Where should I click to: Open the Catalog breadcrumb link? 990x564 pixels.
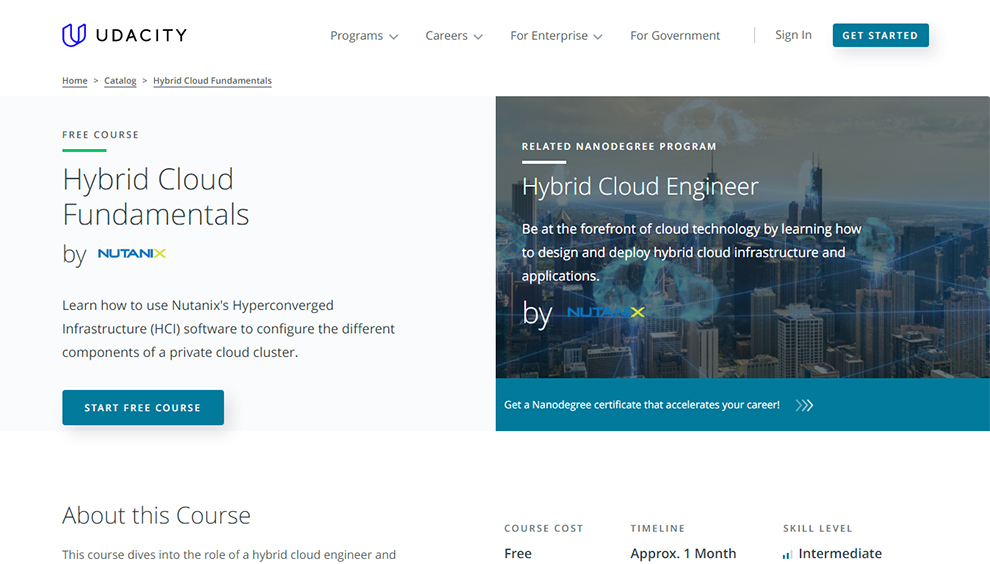coord(120,81)
